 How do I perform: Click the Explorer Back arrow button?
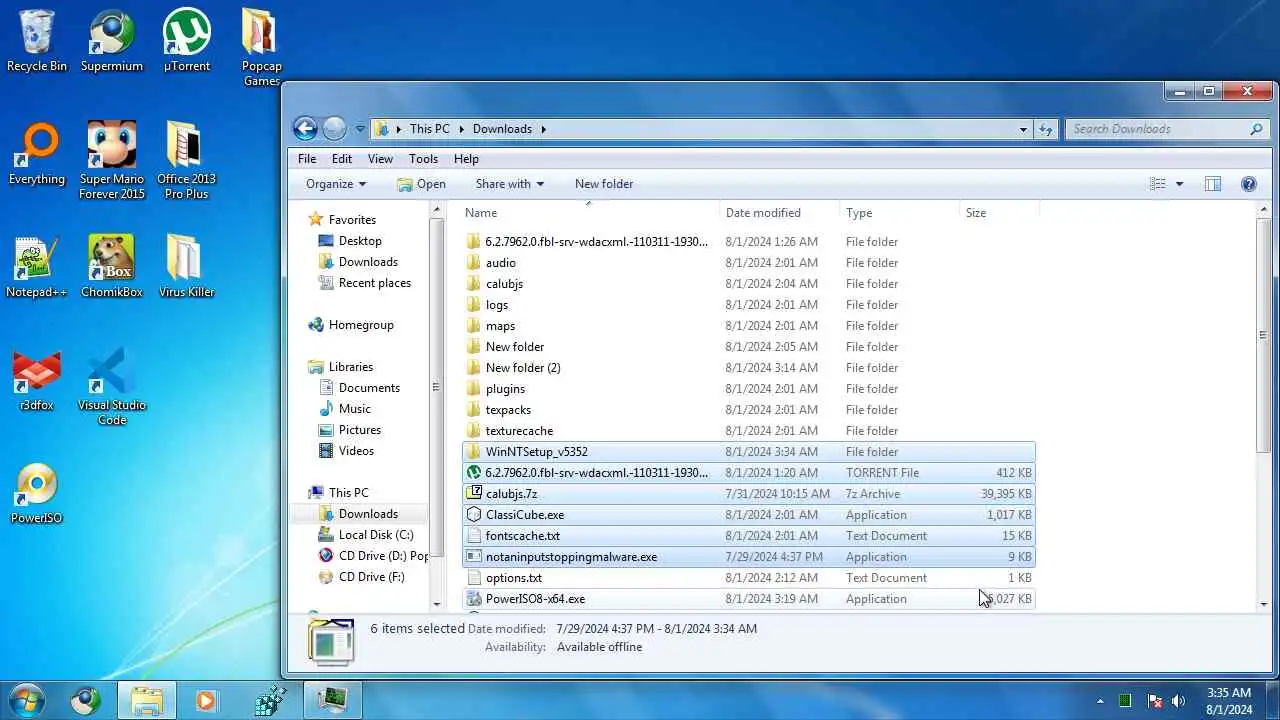click(x=305, y=128)
